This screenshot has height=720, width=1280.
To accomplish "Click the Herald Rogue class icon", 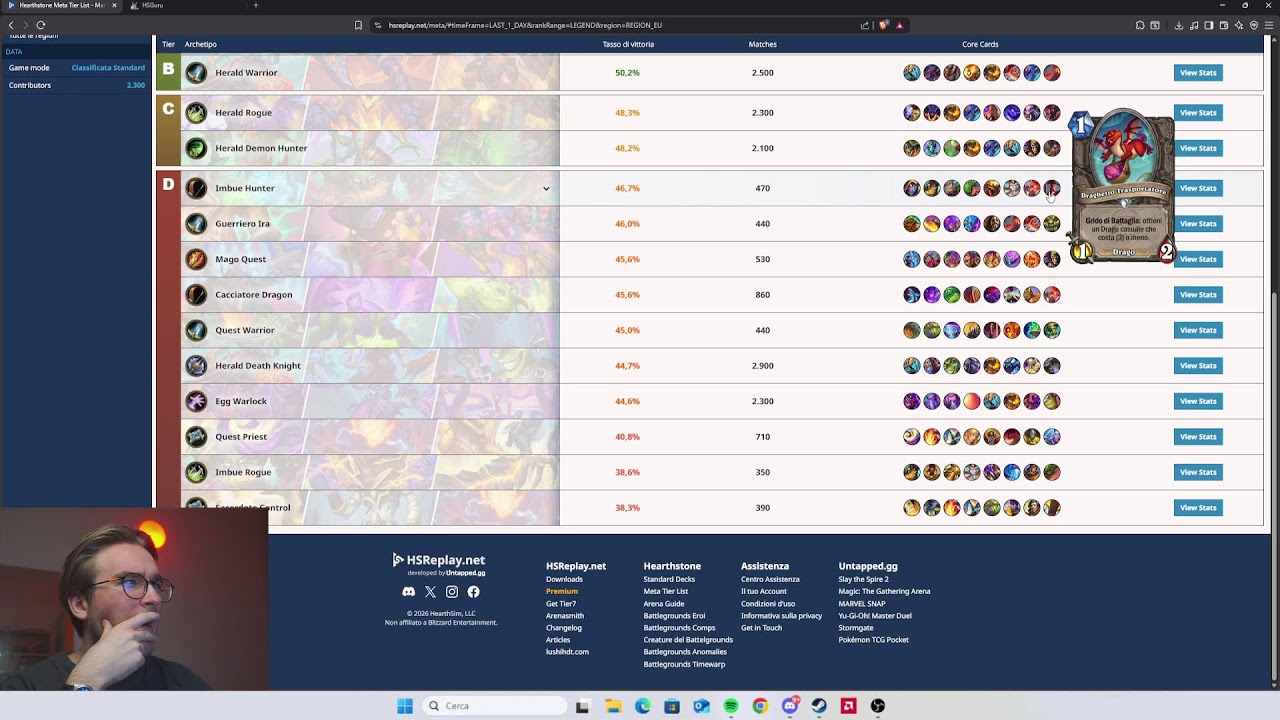I will tap(196, 113).
